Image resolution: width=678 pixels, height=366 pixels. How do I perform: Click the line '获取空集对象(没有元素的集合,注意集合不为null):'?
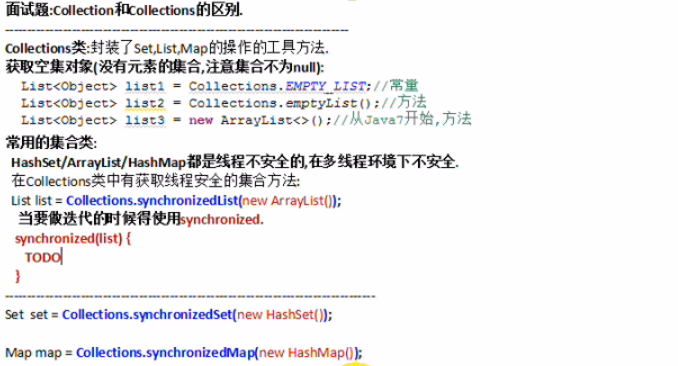[165, 67]
